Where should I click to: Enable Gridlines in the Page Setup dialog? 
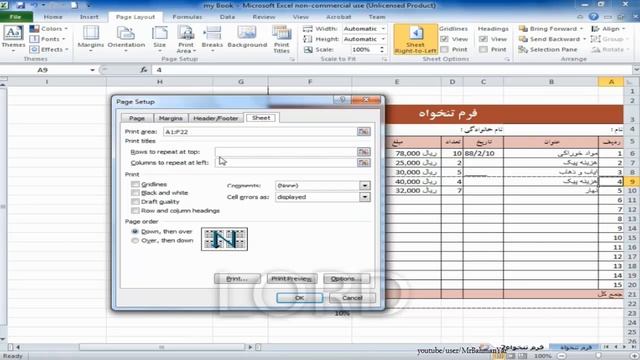[x=135, y=184]
